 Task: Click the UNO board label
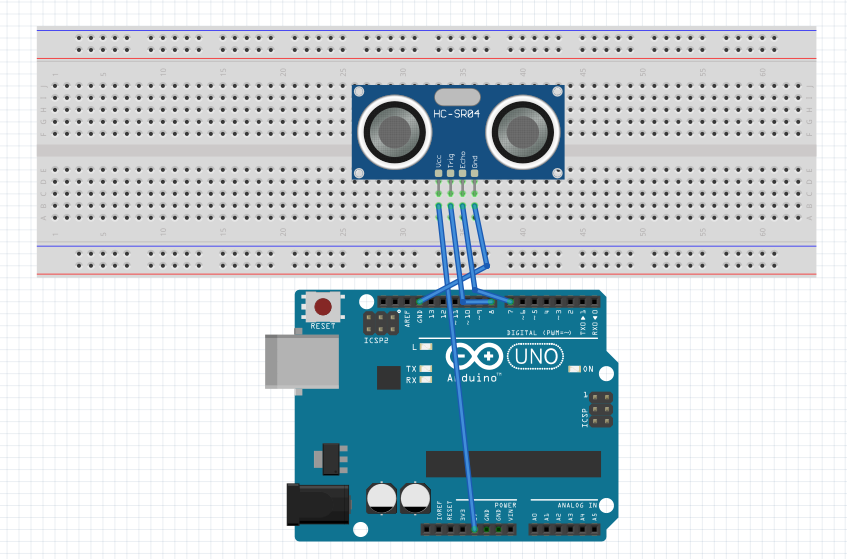tap(535, 357)
